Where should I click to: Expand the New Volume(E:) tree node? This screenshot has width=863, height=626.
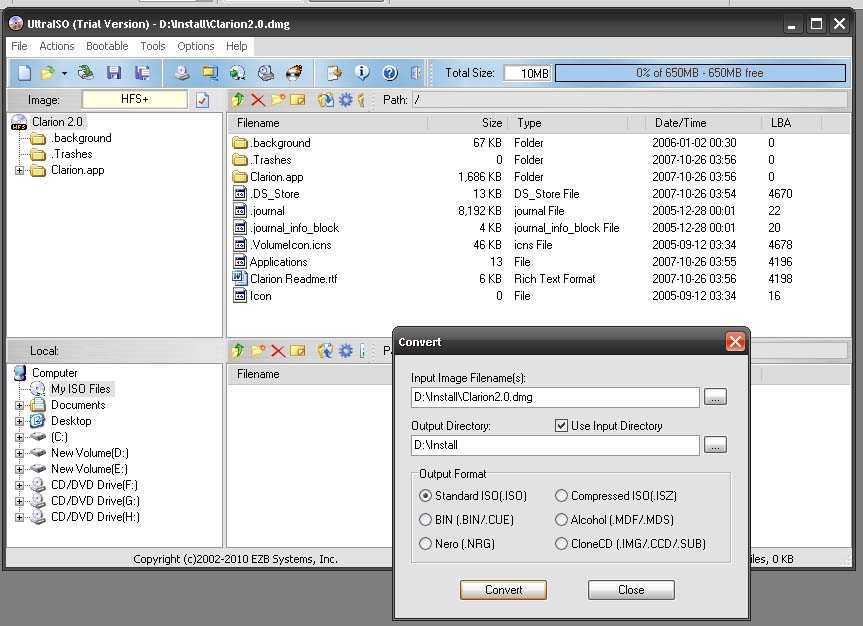[x=19, y=469]
